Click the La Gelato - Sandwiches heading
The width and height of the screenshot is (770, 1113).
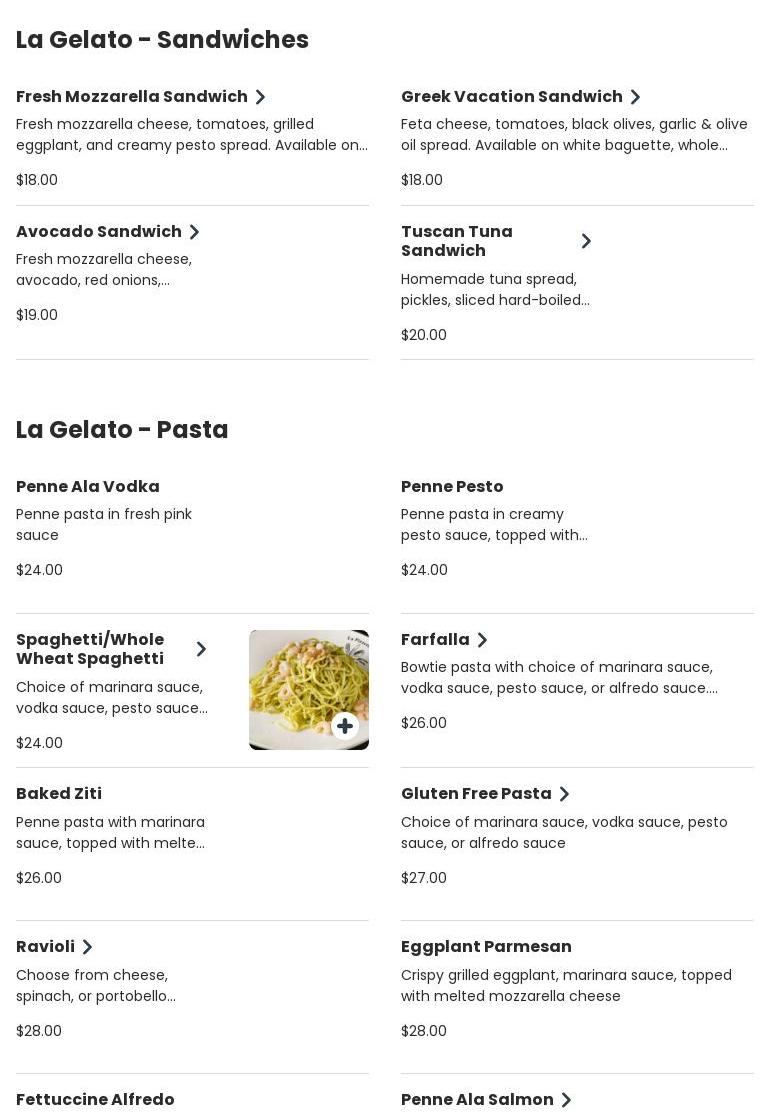[162, 40]
